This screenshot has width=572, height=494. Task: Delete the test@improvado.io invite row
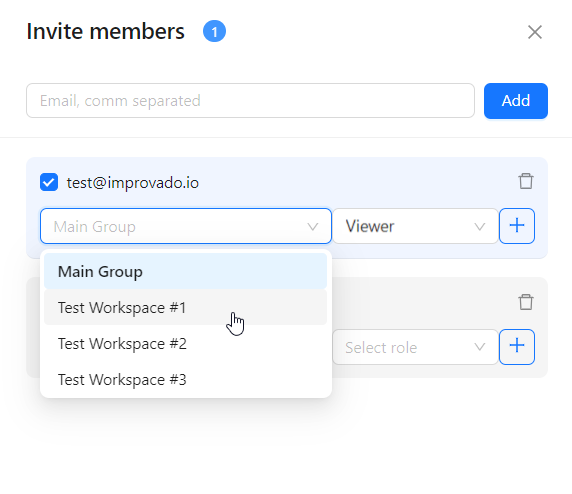[x=526, y=181]
